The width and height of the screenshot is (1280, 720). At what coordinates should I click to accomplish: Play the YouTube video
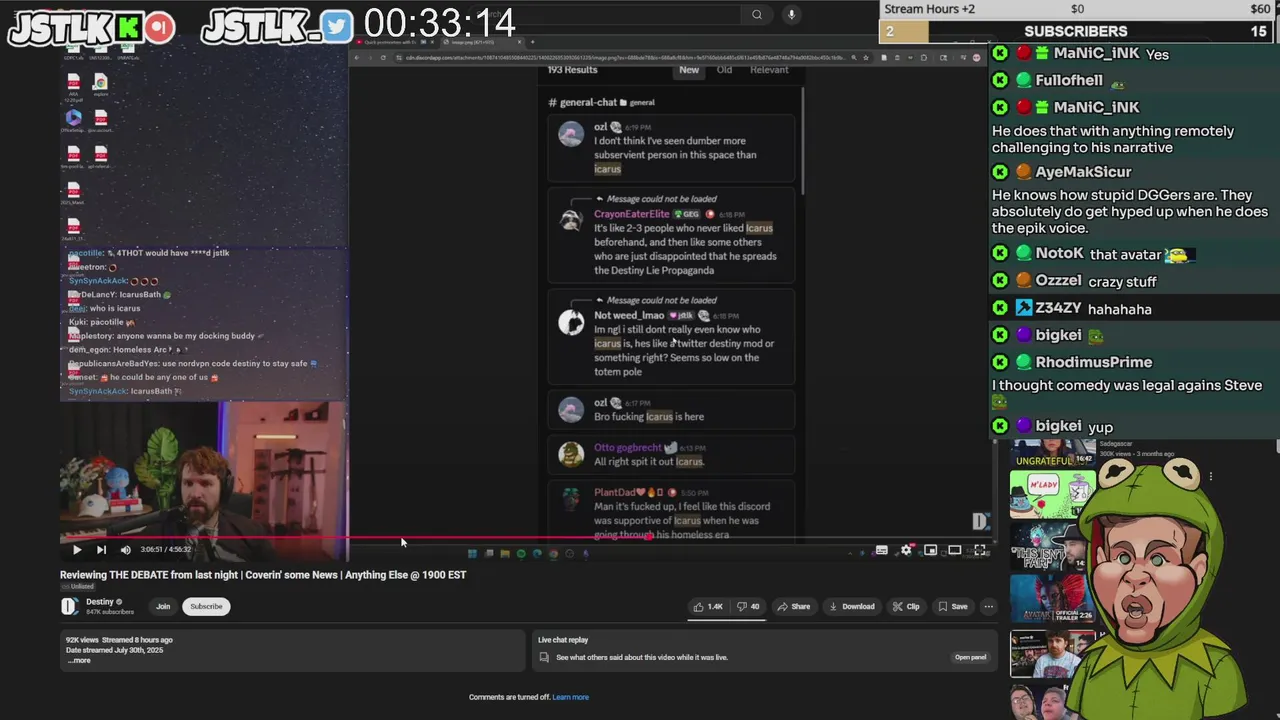[x=76, y=549]
